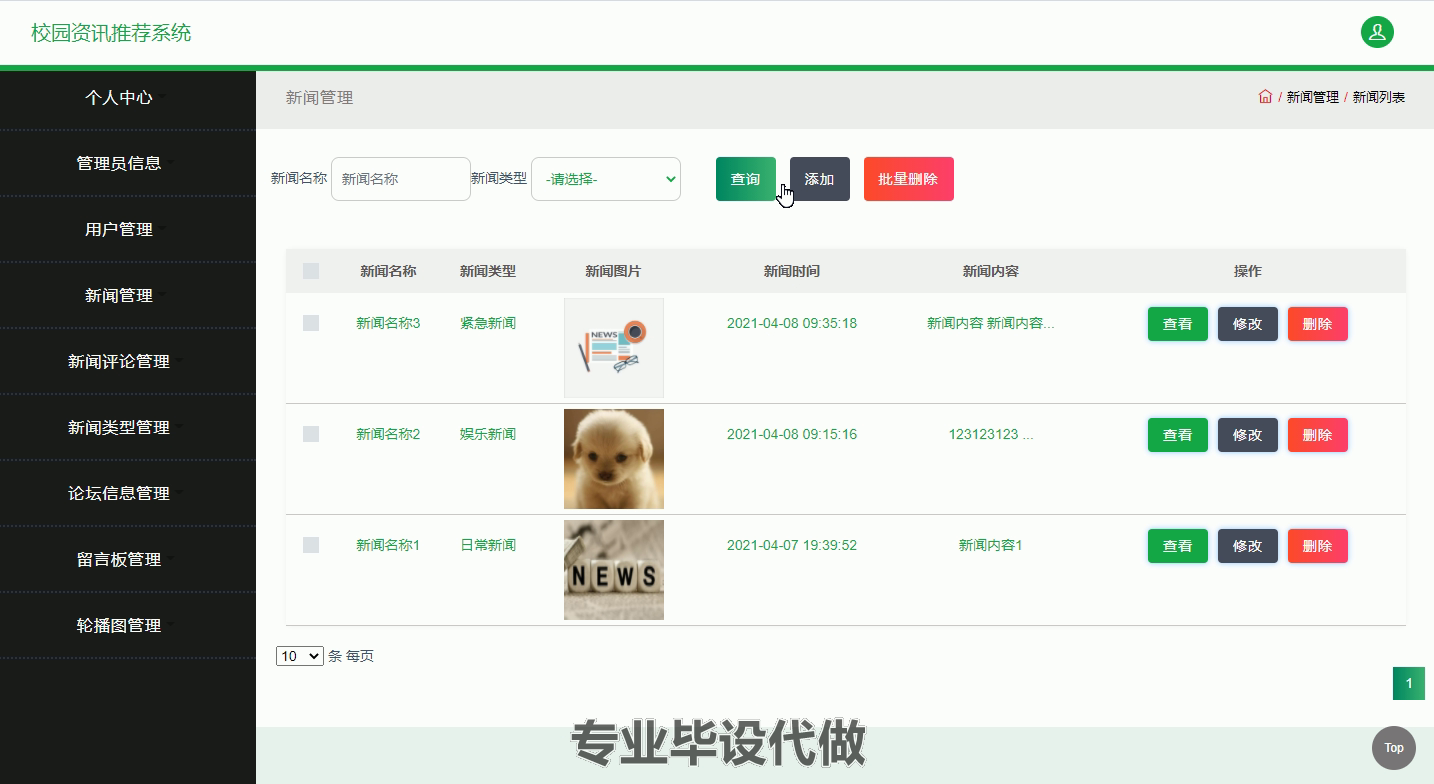Focus the 新闻名称 search input field
This screenshot has width=1434, height=784.
click(x=401, y=179)
